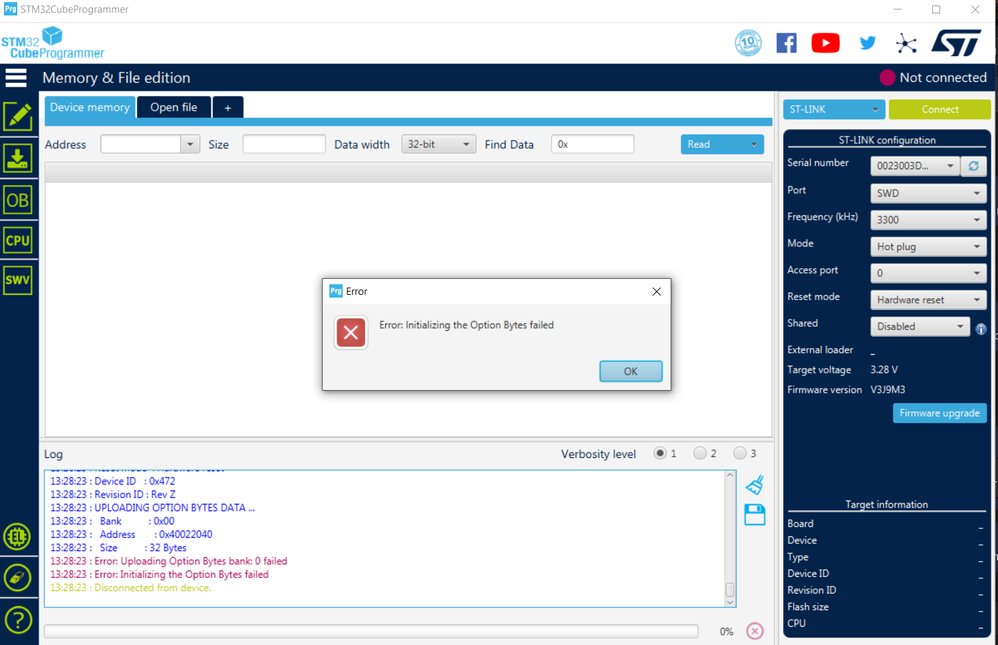Open the ST community network icon
The image size is (998, 645).
(x=906, y=43)
